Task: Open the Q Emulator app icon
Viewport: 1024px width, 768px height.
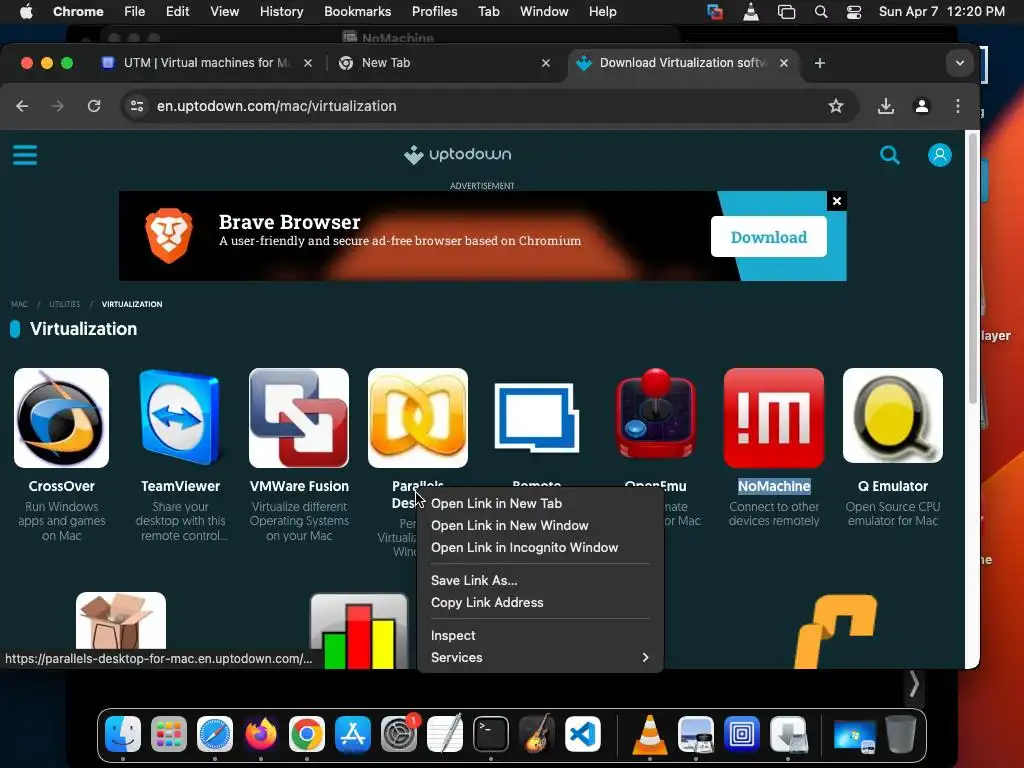Action: tap(893, 416)
